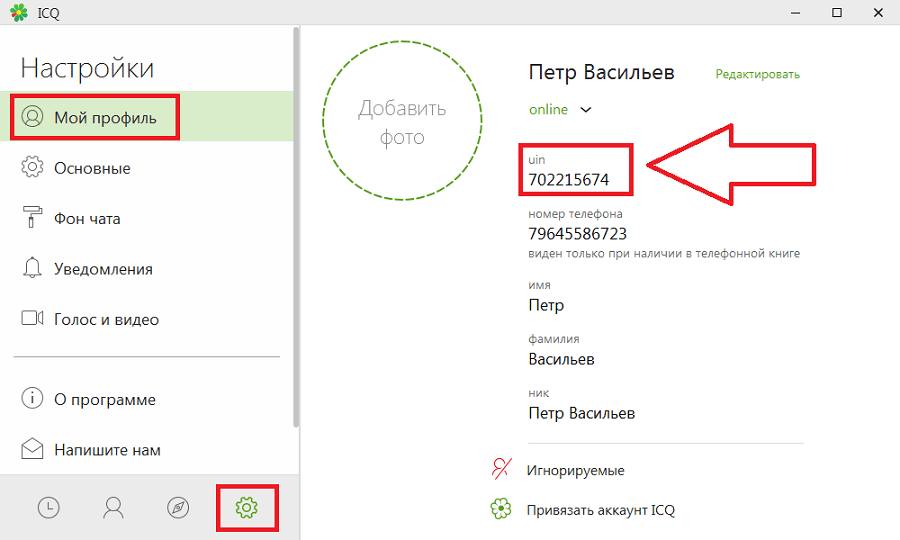Click the paint roller icon for Фон чата

coord(32,217)
